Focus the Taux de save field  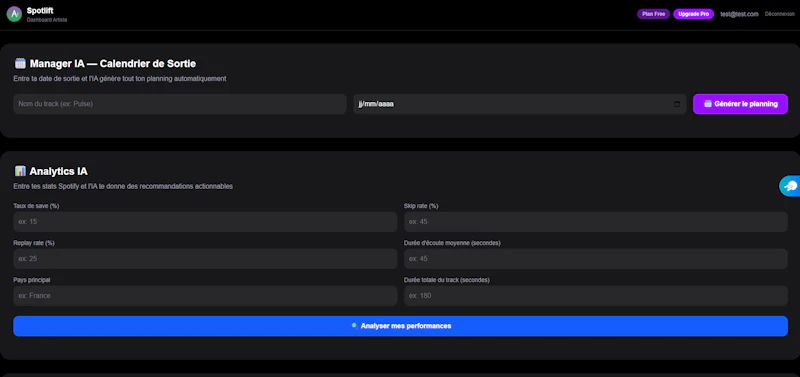click(205, 222)
